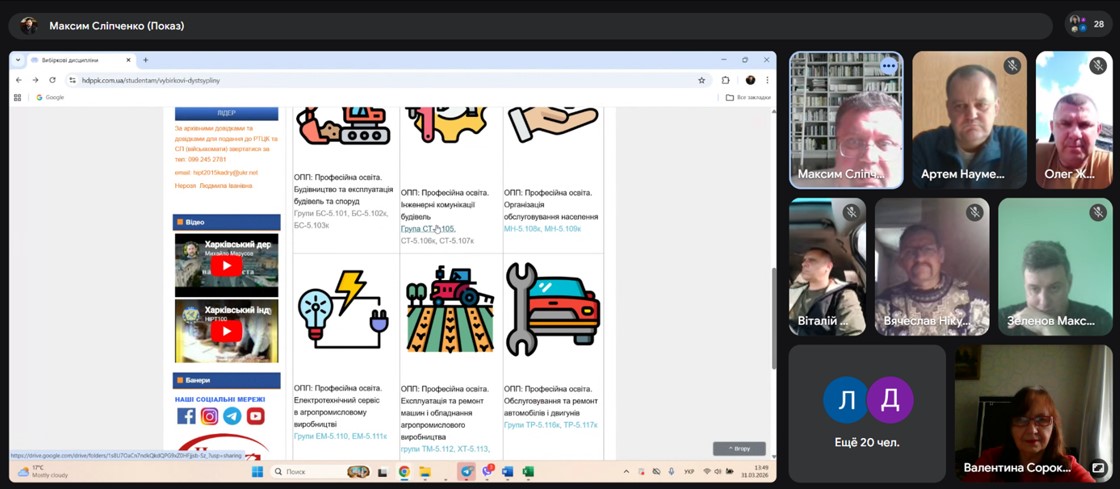Open the tab search dropdown arrow
Viewport: 1120px width, 489px height.
coord(17,60)
